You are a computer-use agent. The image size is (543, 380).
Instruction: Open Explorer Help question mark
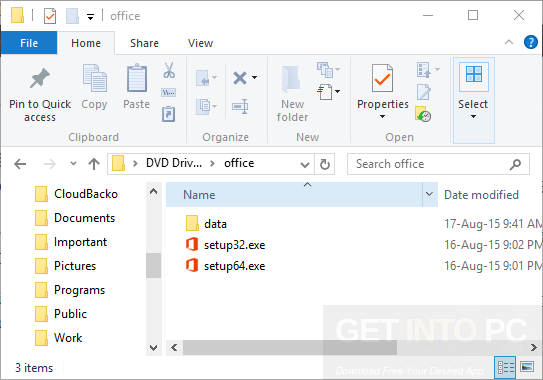point(531,43)
